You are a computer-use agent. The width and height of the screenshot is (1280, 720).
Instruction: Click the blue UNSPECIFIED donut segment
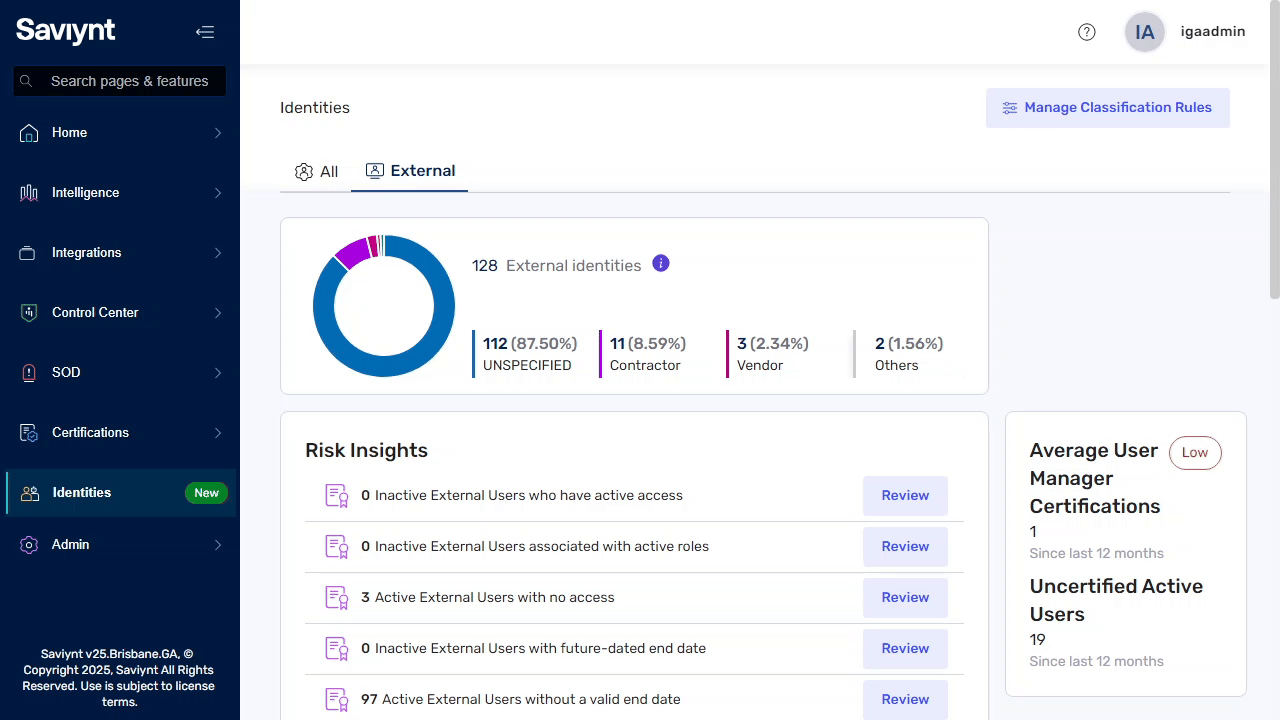pyautogui.click(x=384, y=367)
